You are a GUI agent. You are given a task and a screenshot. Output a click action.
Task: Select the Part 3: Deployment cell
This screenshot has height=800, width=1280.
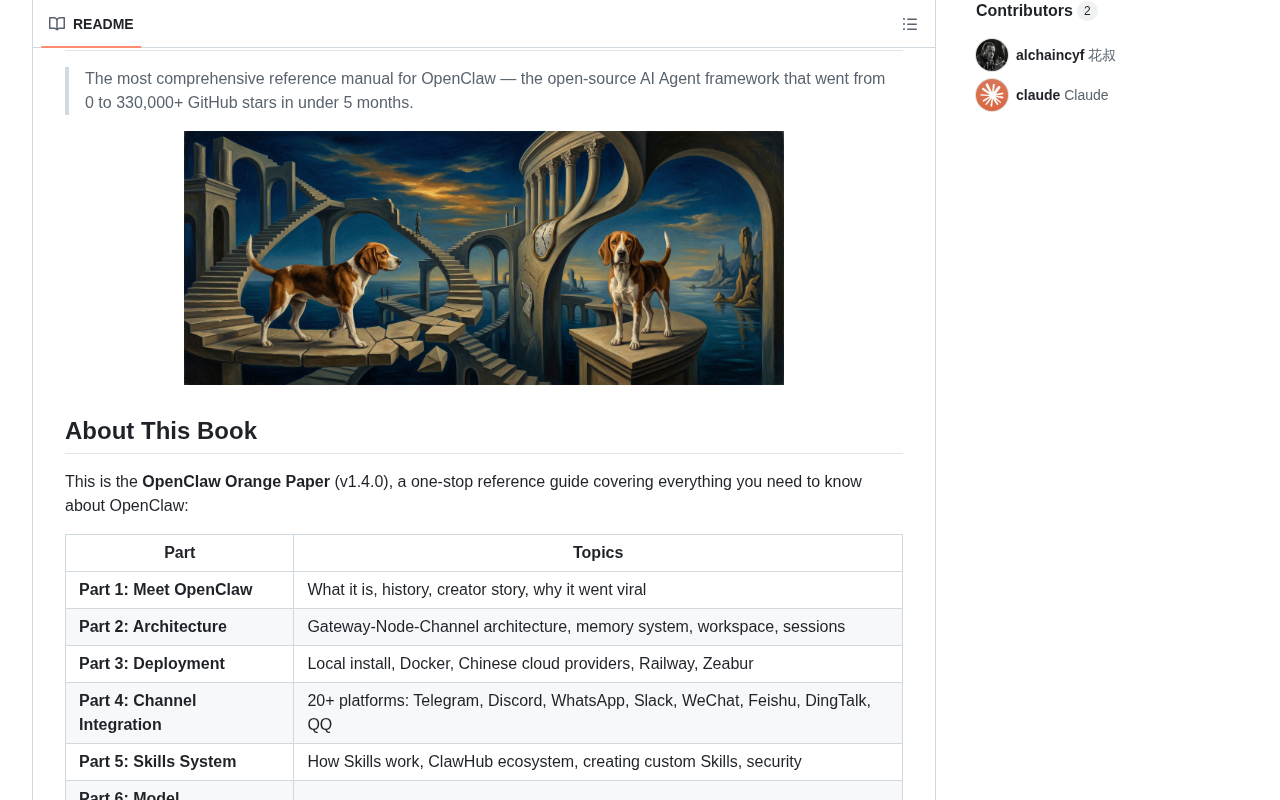[x=180, y=664]
